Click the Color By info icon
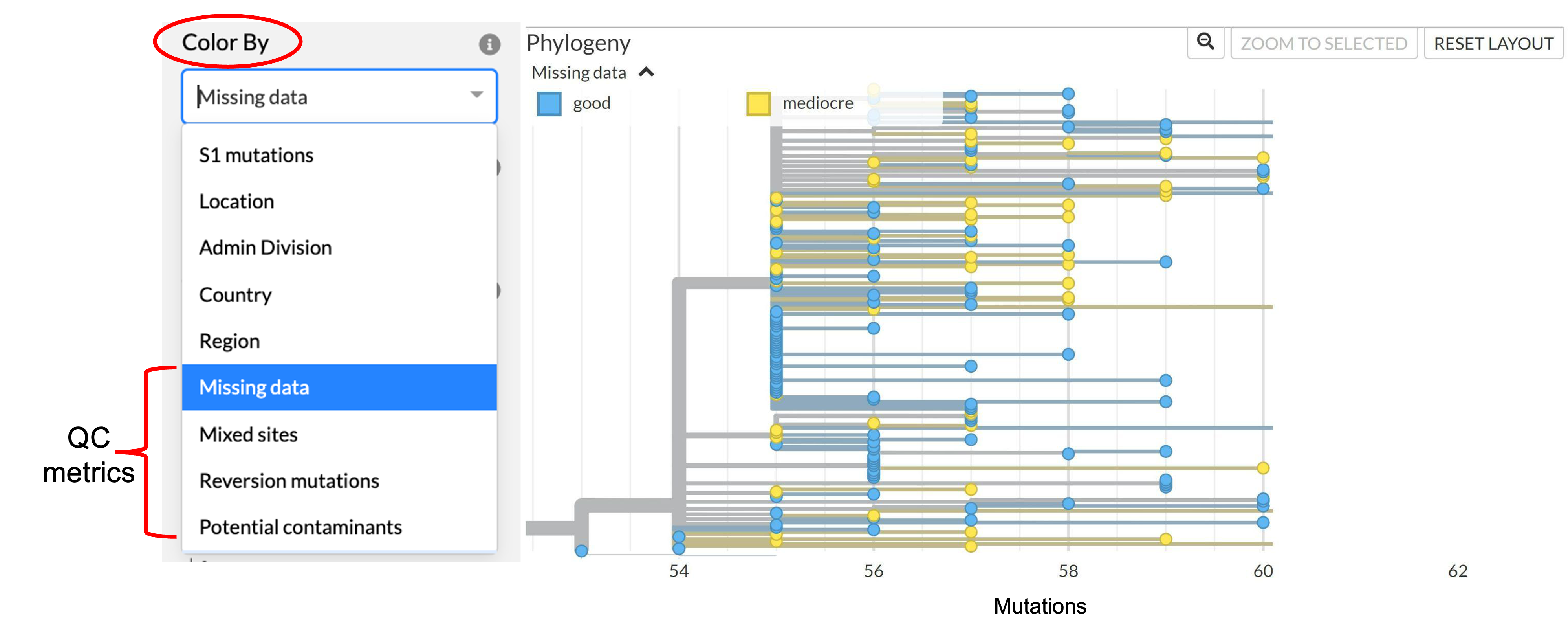The width and height of the screenshot is (1568, 632). click(x=489, y=44)
